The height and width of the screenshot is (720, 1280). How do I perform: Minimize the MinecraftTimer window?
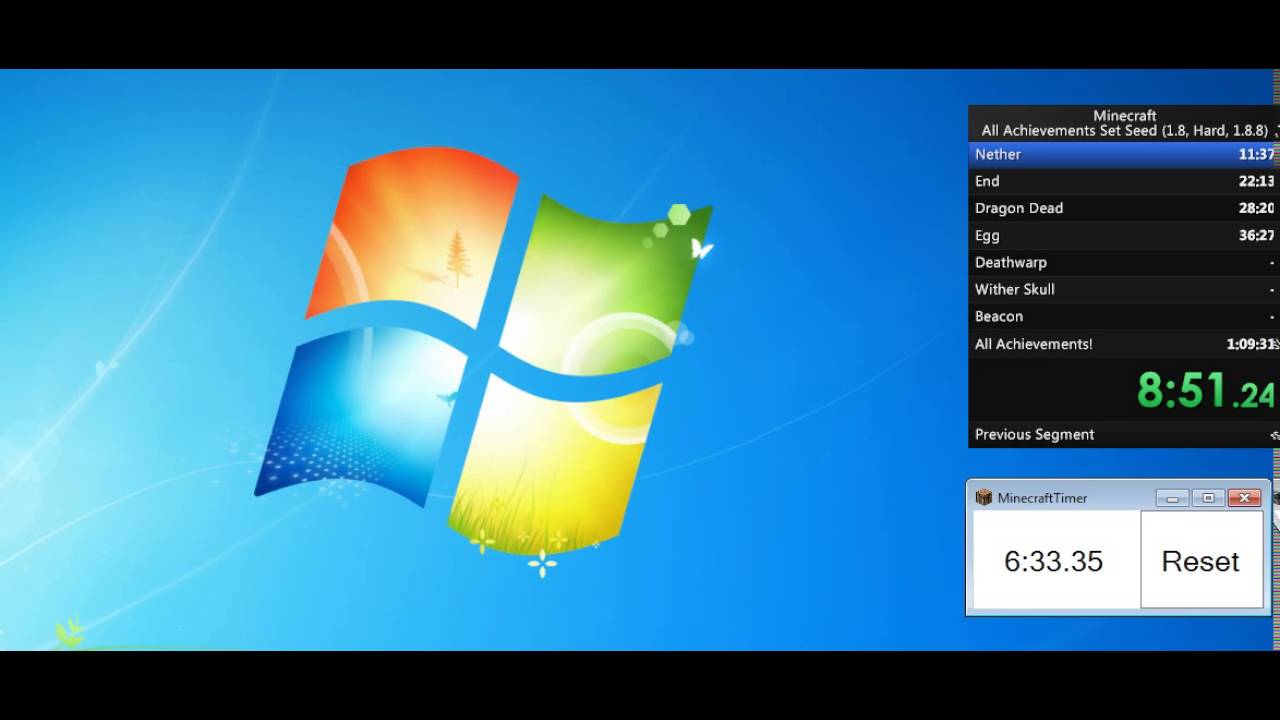[1172, 497]
